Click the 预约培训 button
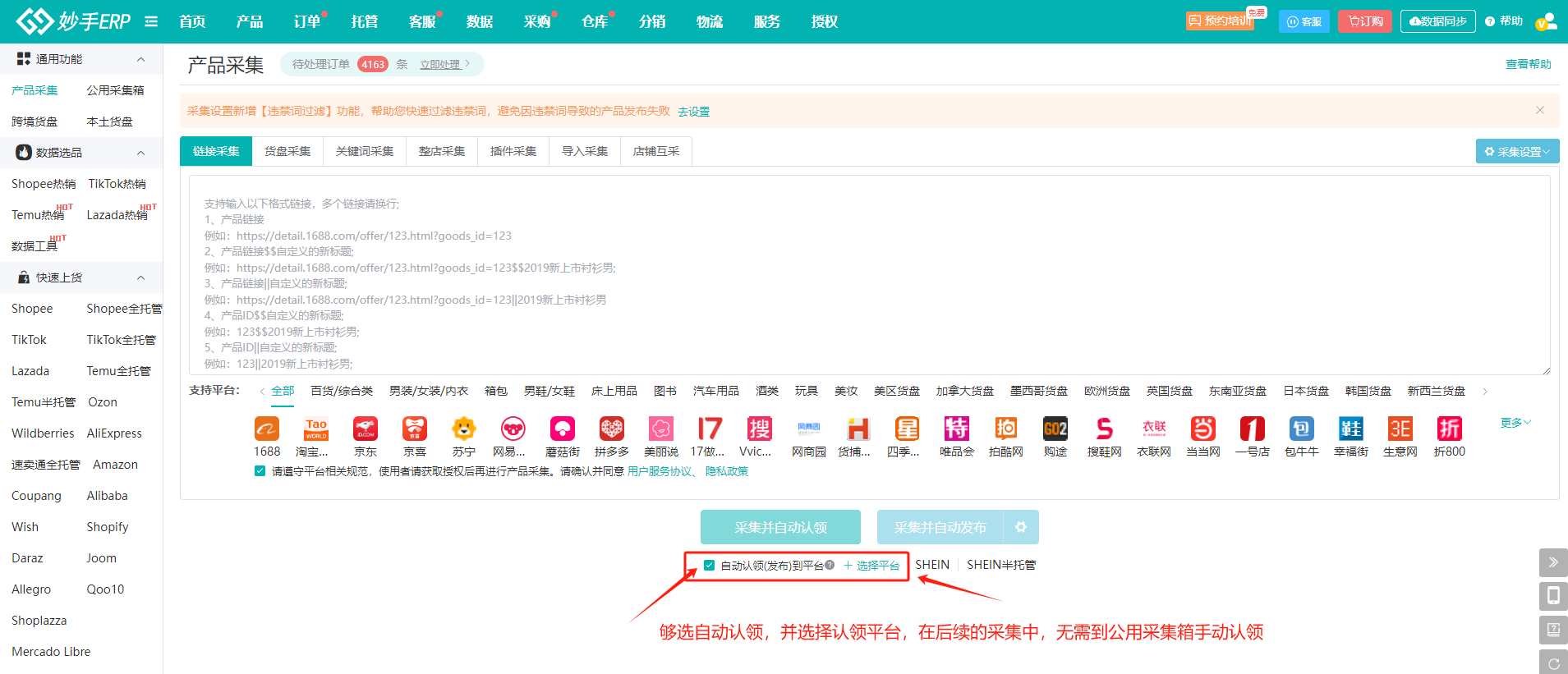 [1221, 21]
